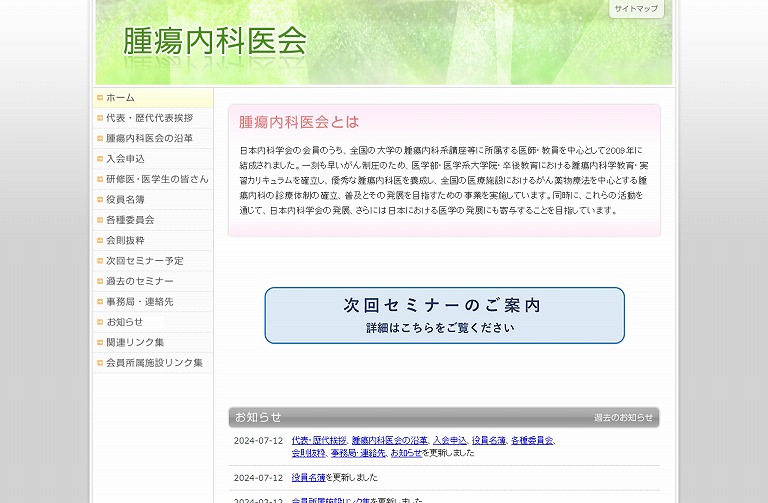Select ホーム in the sidebar menu
The height and width of the screenshot is (503, 768).
click(x=120, y=98)
